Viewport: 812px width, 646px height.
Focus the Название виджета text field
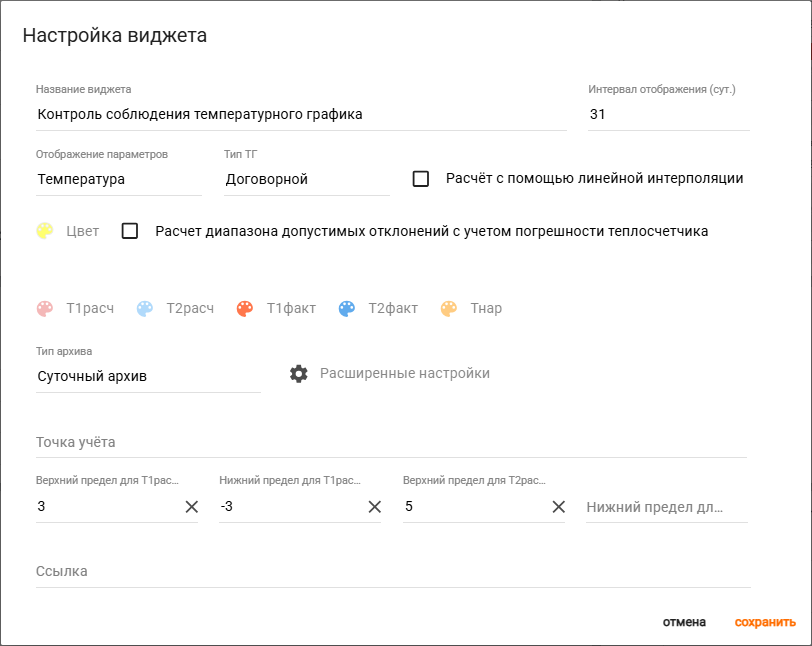[300, 115]
